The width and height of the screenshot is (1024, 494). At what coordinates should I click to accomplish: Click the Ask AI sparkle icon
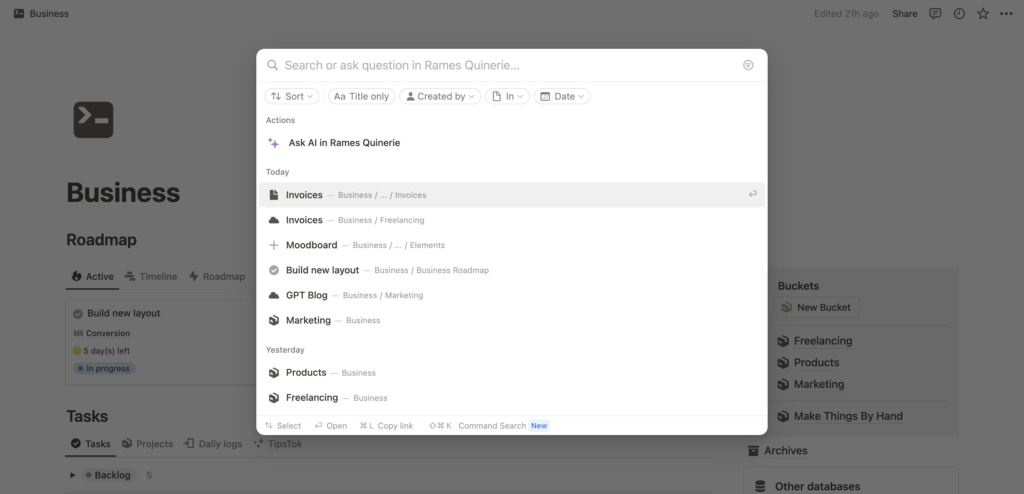274,142
